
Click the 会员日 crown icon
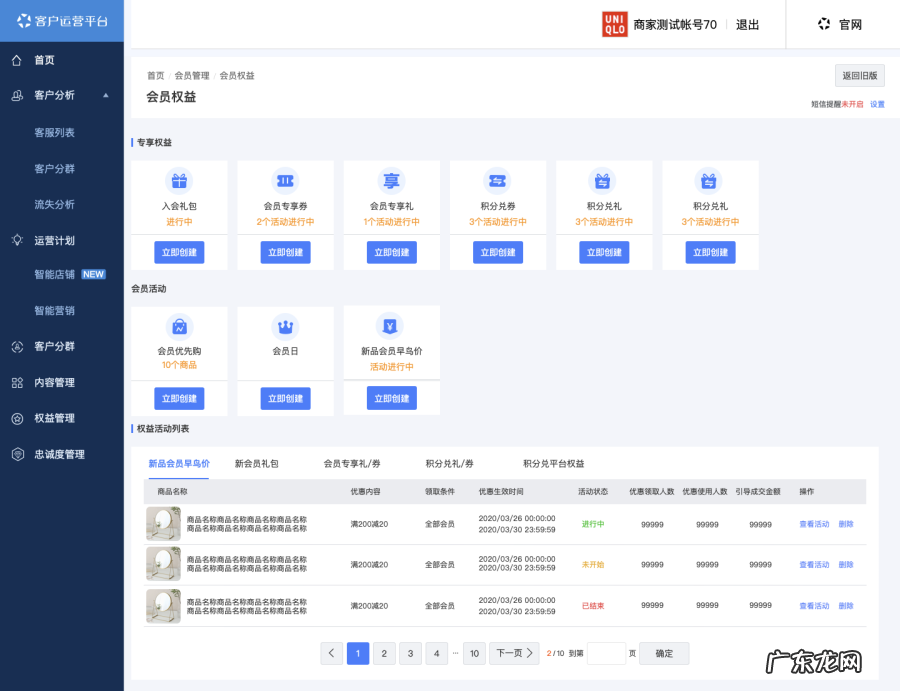click(x=285, y=326)
